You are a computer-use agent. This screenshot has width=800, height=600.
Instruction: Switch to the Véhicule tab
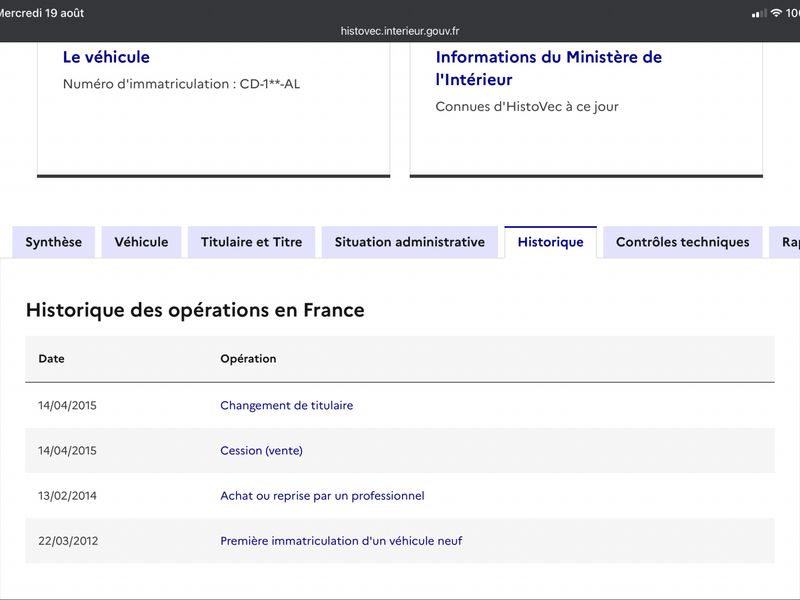[x=141, y=242]
